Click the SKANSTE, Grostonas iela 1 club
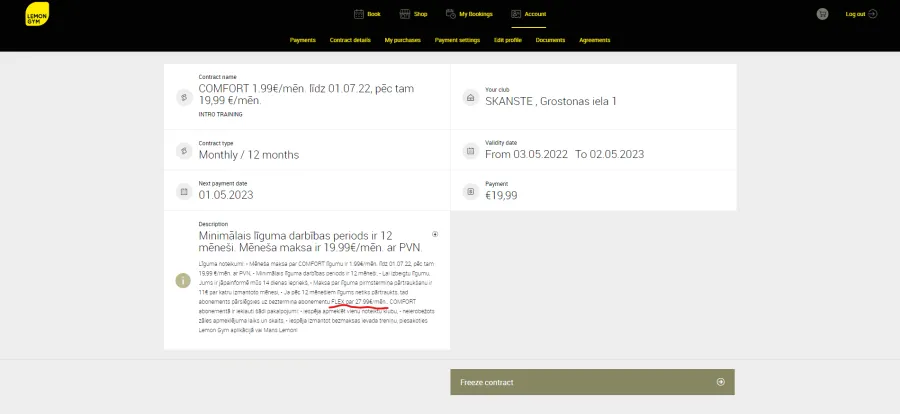 tap(551, 102)
